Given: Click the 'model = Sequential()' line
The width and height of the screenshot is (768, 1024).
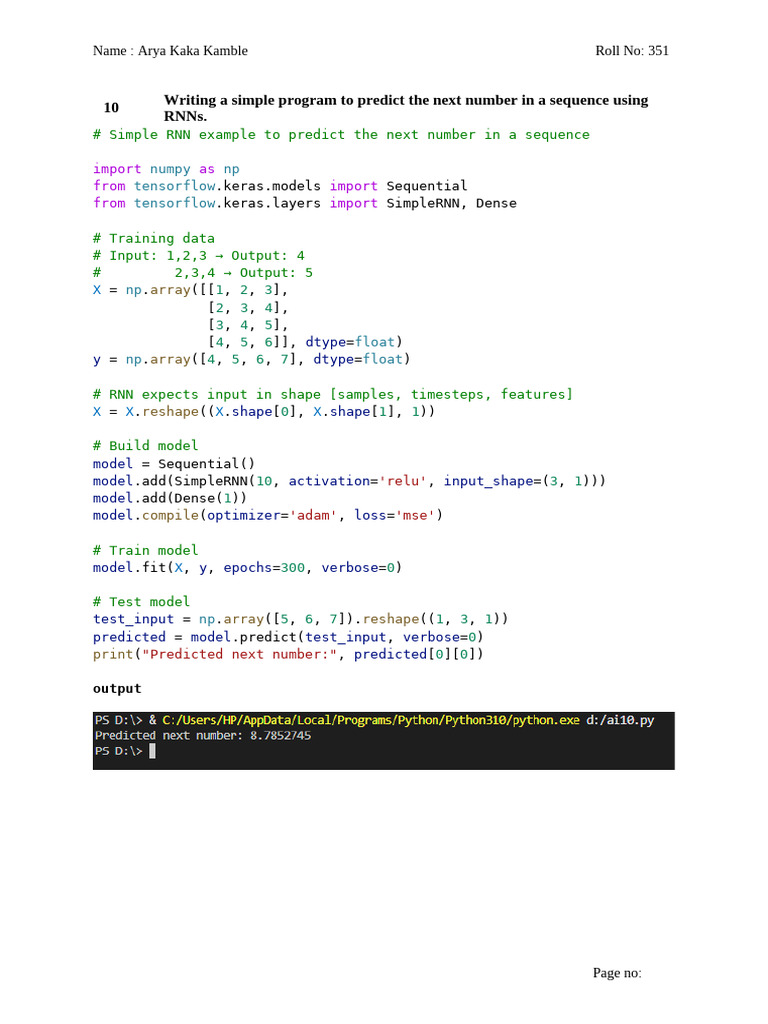Looking at the screenshot, I should click(x=174, y=464).
